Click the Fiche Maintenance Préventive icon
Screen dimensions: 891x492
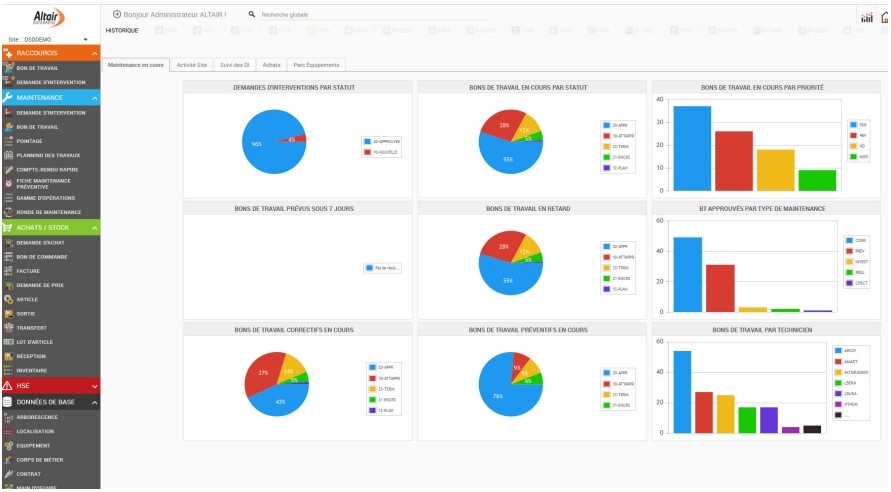coord(8,184)
